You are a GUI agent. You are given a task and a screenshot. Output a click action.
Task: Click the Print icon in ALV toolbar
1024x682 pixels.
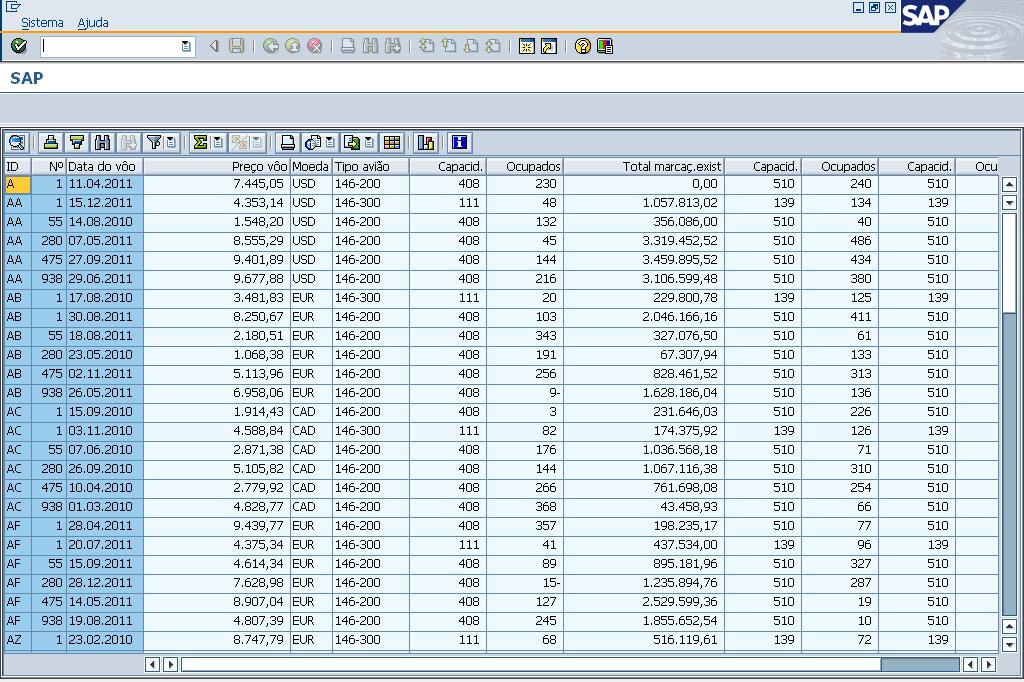(x=287, y=143)
